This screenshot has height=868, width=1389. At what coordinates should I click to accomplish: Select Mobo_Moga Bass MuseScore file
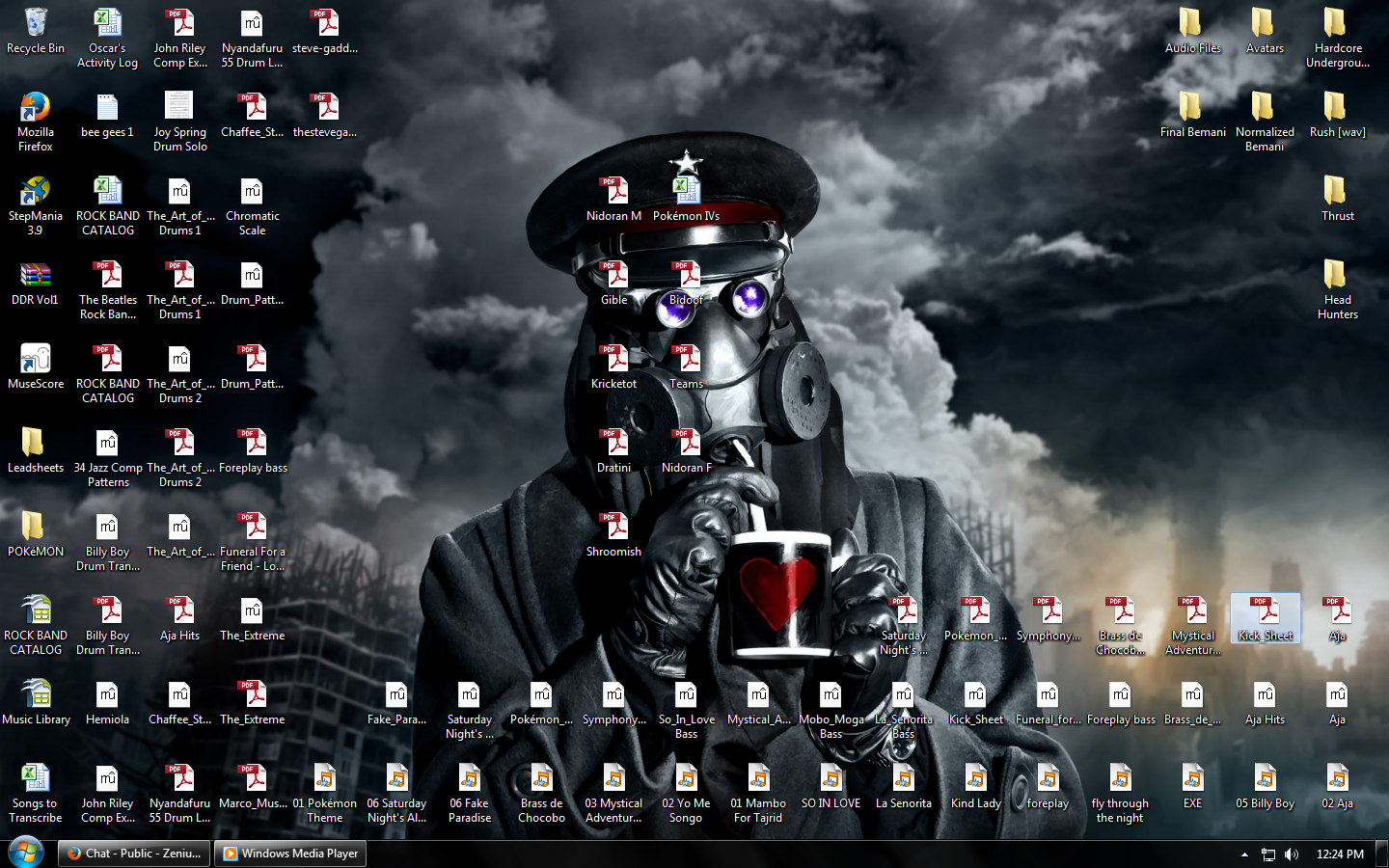click(831, 710)
